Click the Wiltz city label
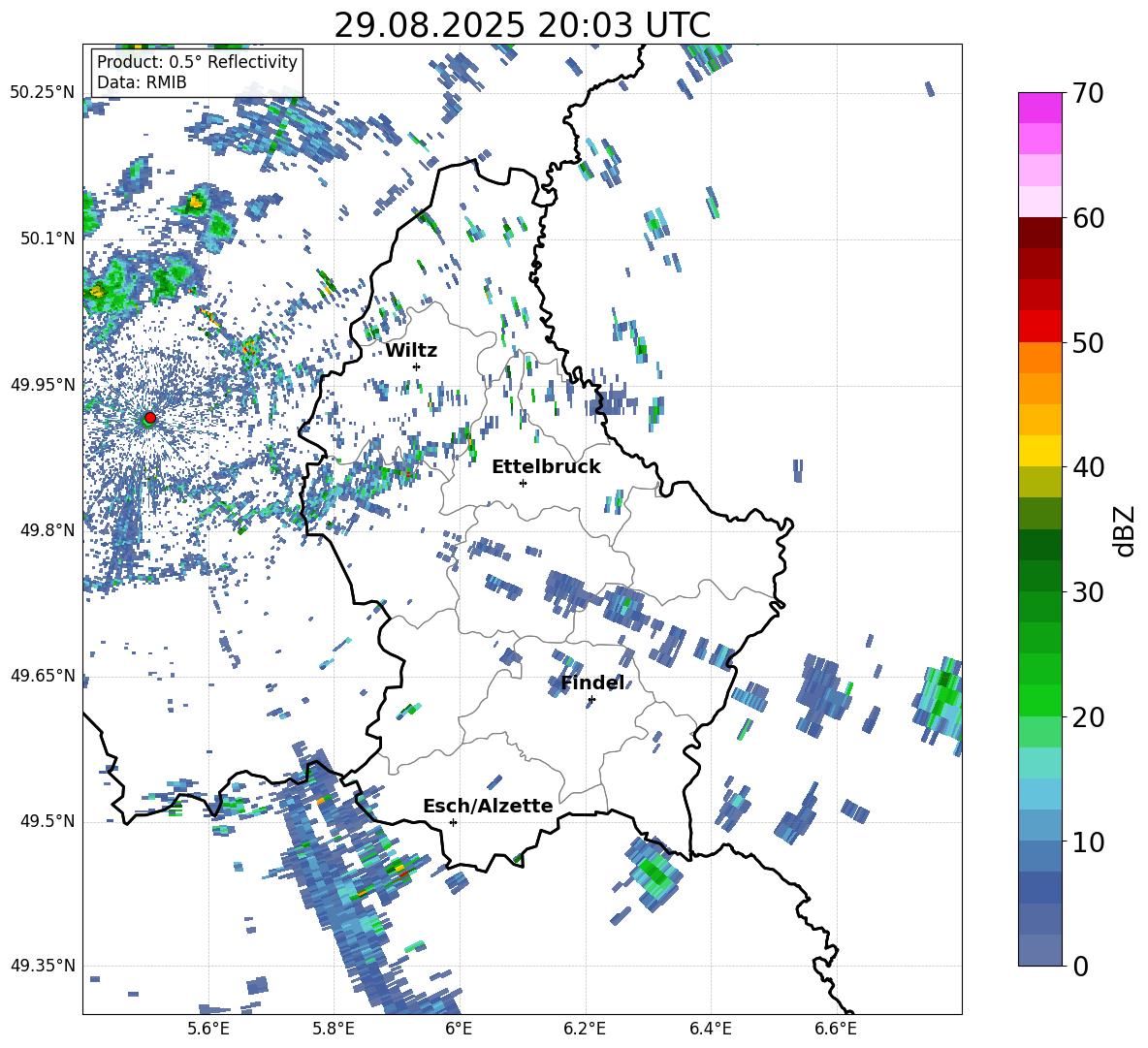Image resolution: width=1148 pixels, height=1048 pixels. [411, 351]
